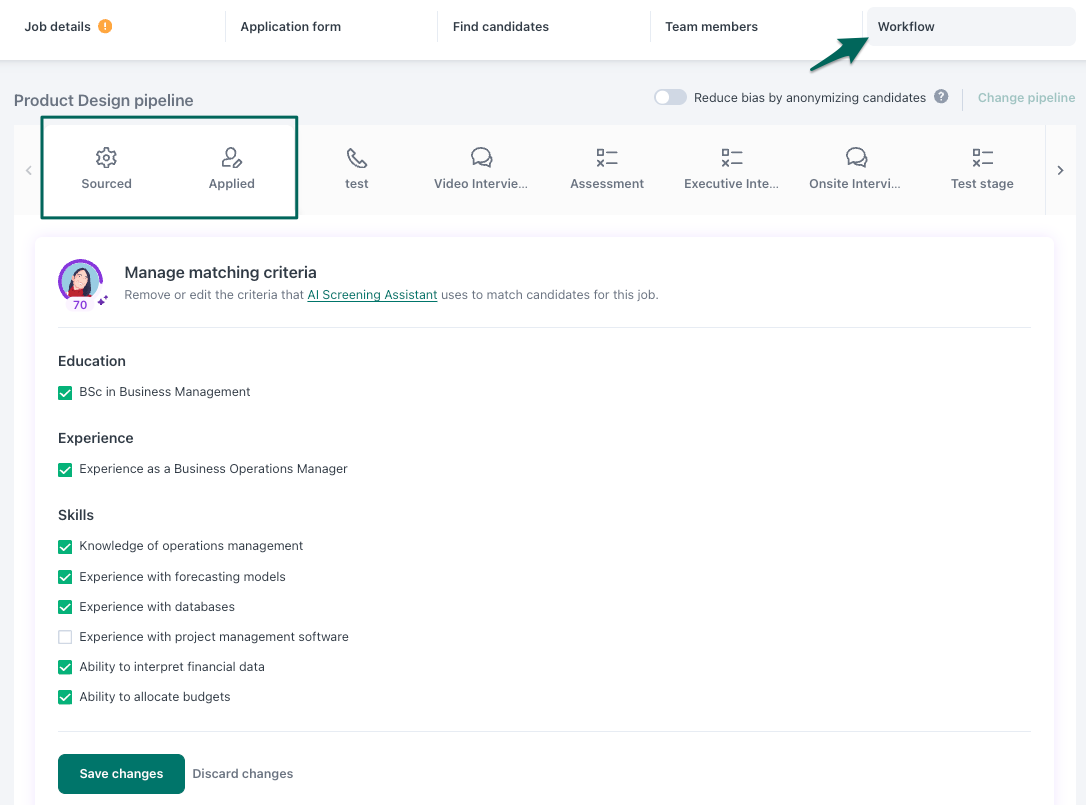
Task: Open the AI Screening Assistant link
Action: [x=372, y=294]
